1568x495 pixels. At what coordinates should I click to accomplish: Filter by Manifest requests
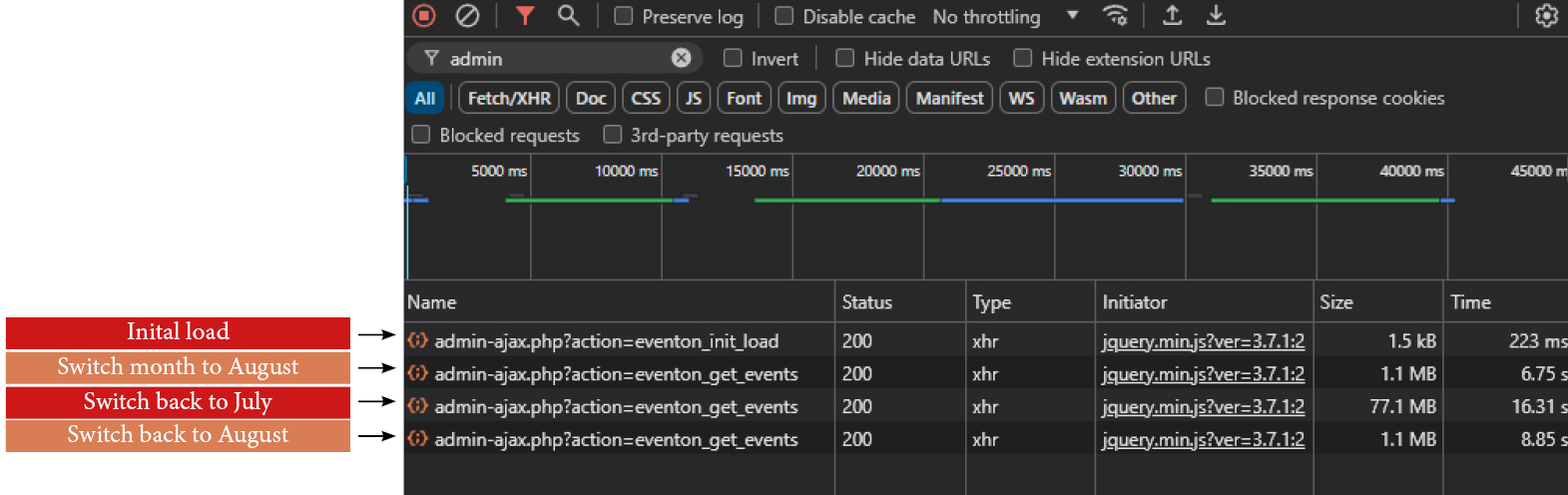pyautogui.click(x=949, y=98)
